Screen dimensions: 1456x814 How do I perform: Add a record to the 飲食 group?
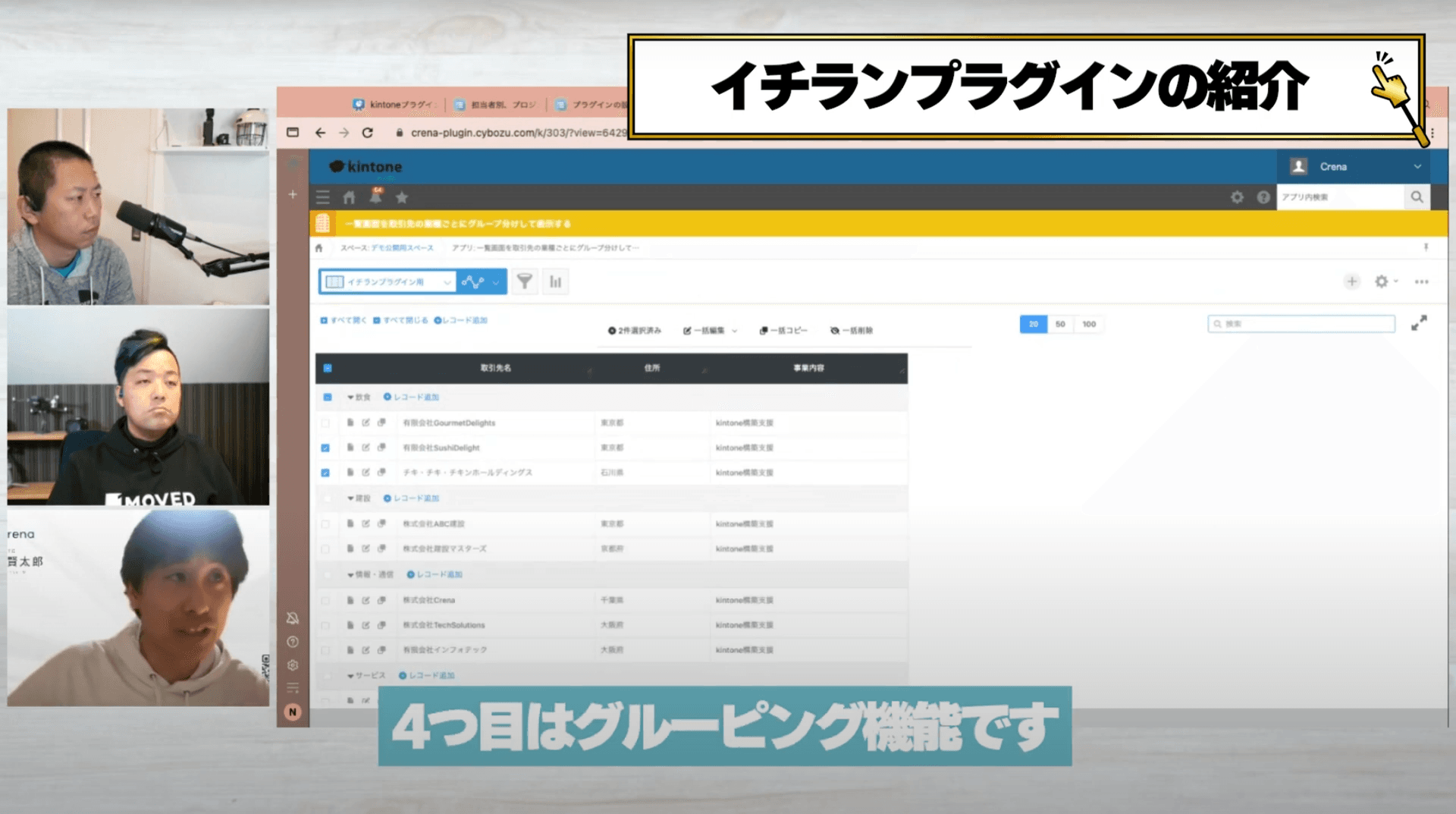[x=411, y=397]
